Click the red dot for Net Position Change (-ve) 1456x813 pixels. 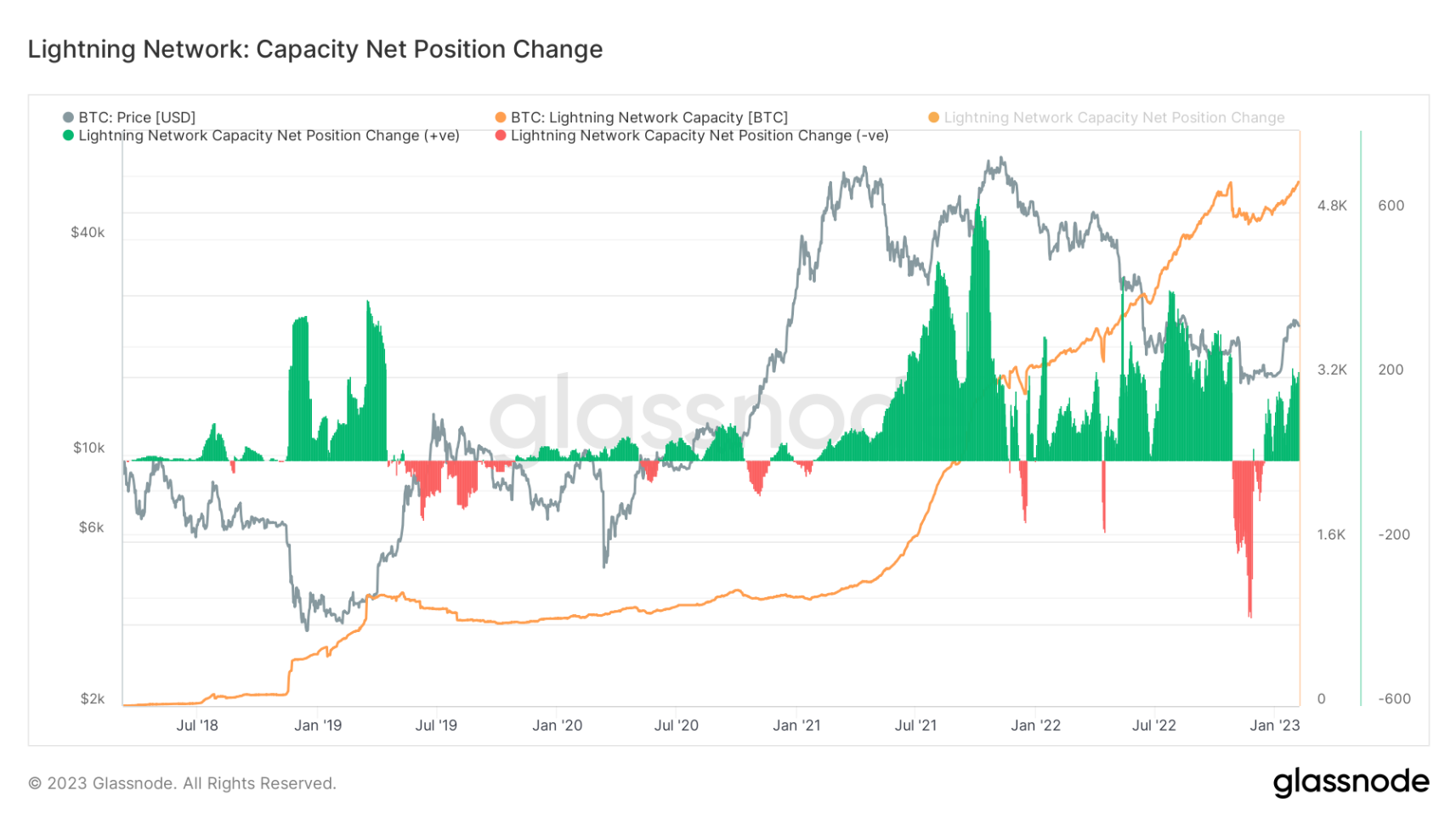pos(501,135)
